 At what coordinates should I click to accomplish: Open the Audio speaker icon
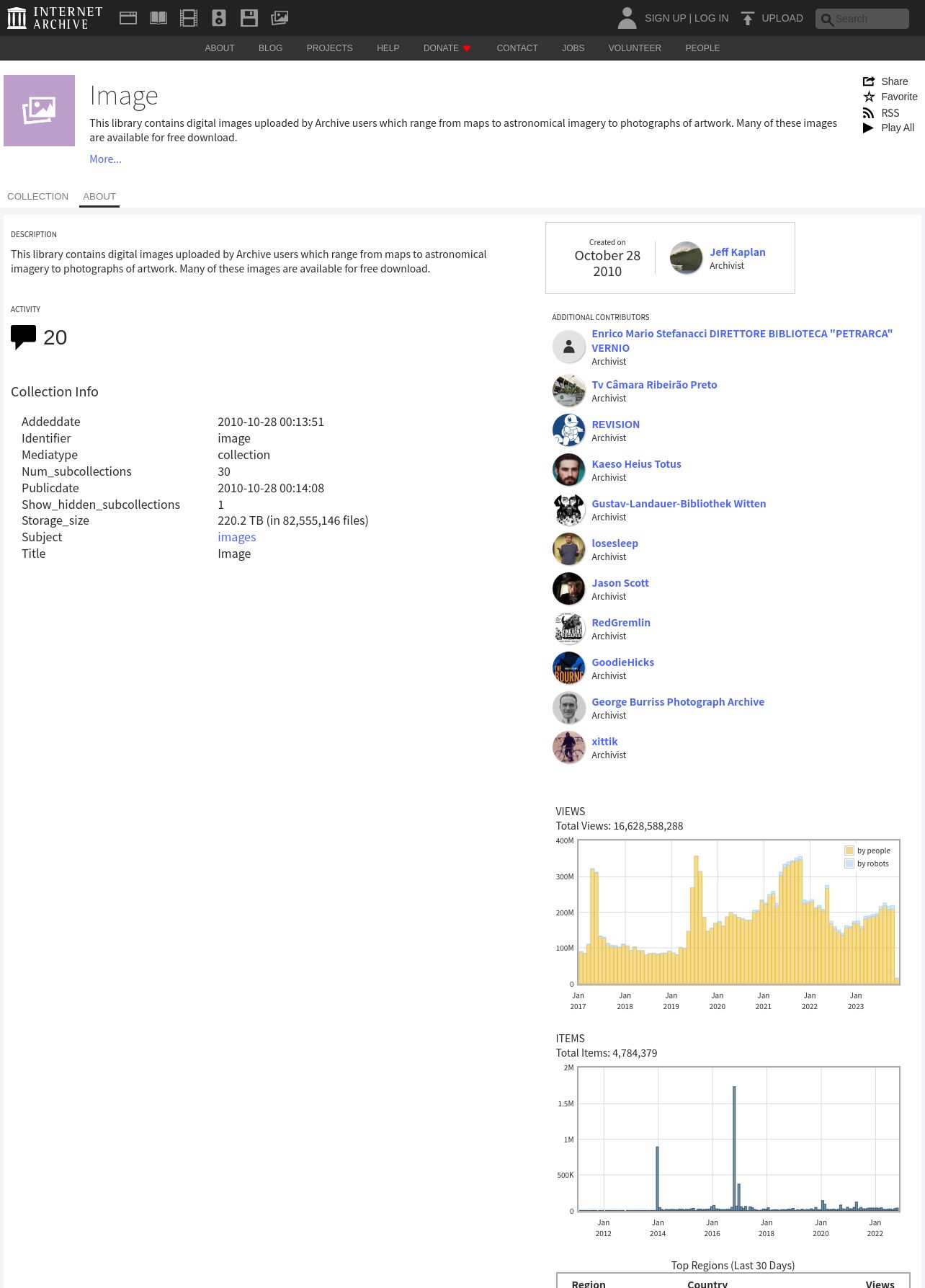pyautogui.click(x=219, y=18)
